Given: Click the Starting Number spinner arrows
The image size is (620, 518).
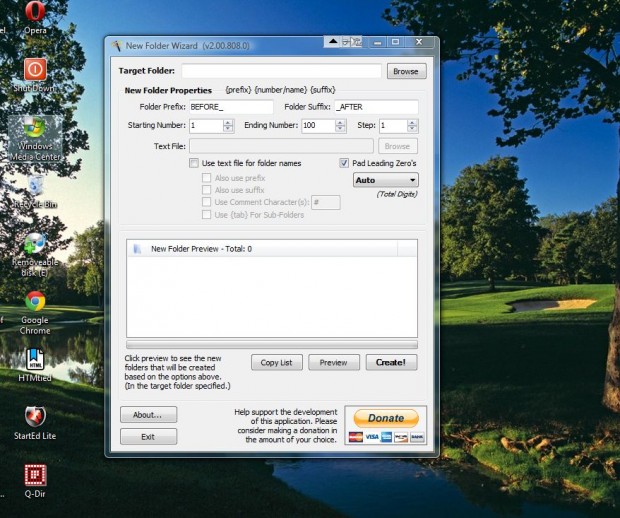Looking at the screenshot, I should coord(228,126).
